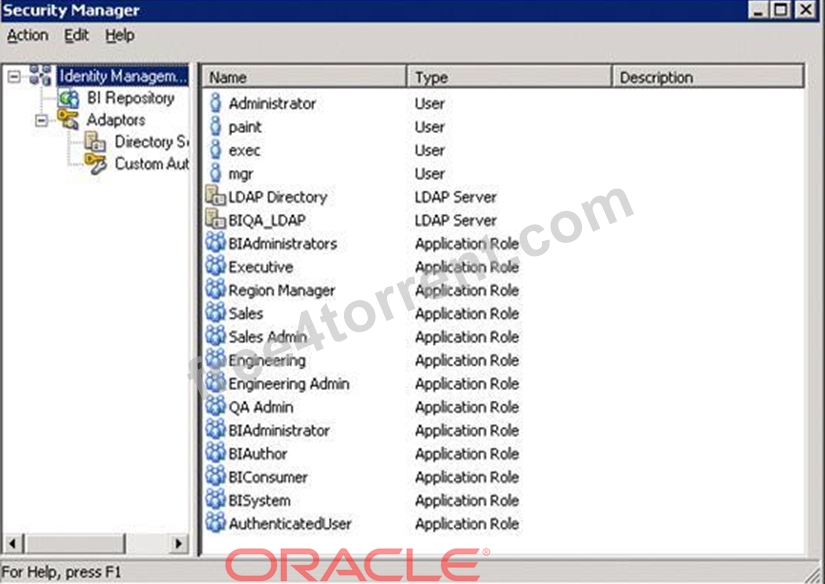Click the mgr user icon
The width and height of the screenshot is (825, 584).
215,173
